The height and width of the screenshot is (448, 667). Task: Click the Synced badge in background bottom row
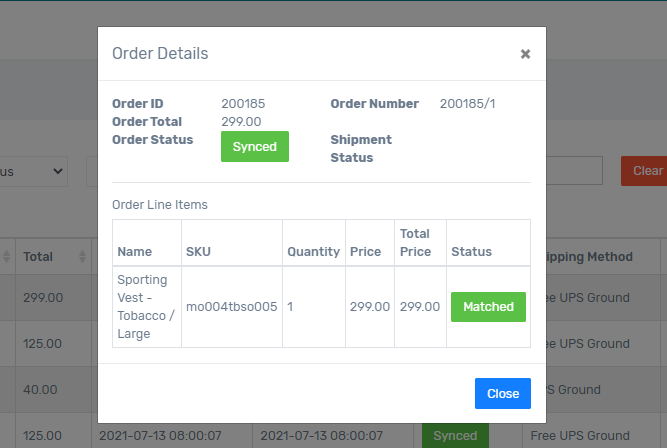[455, 436]
